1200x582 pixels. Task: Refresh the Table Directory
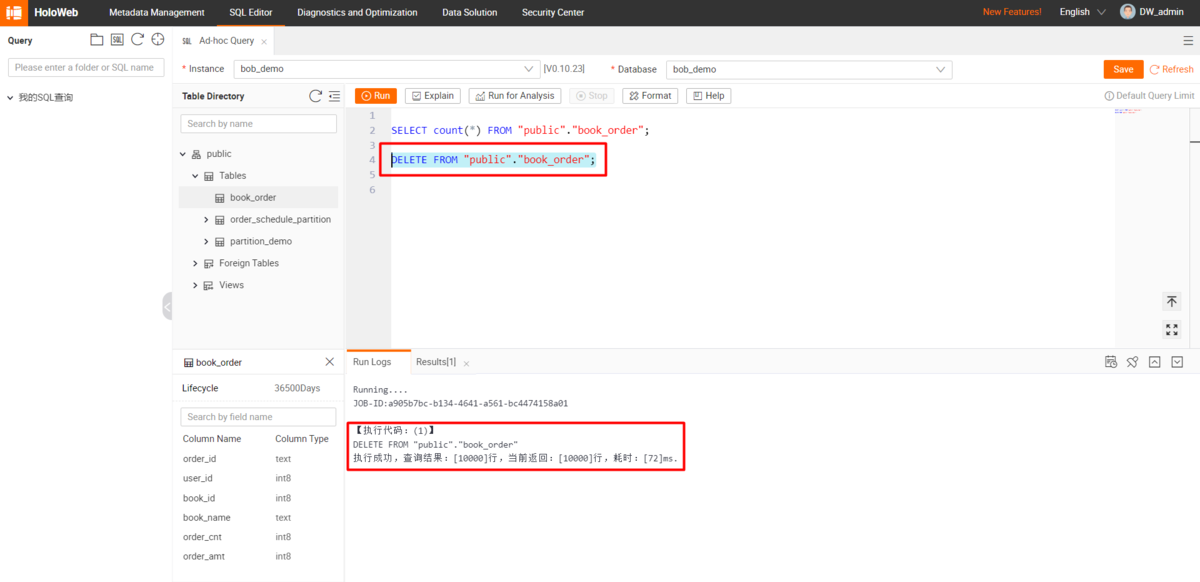[316, 96]
